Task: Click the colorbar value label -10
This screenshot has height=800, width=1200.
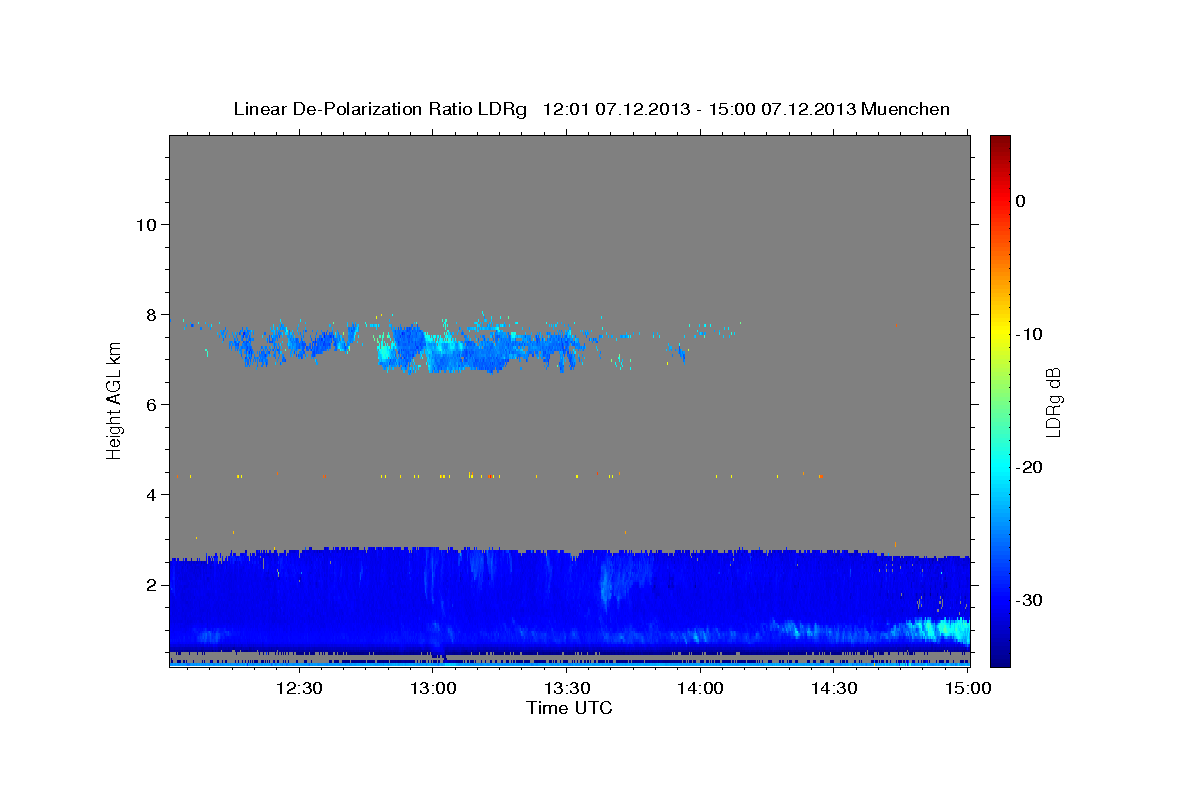Action: click(x=1030, y=334)
